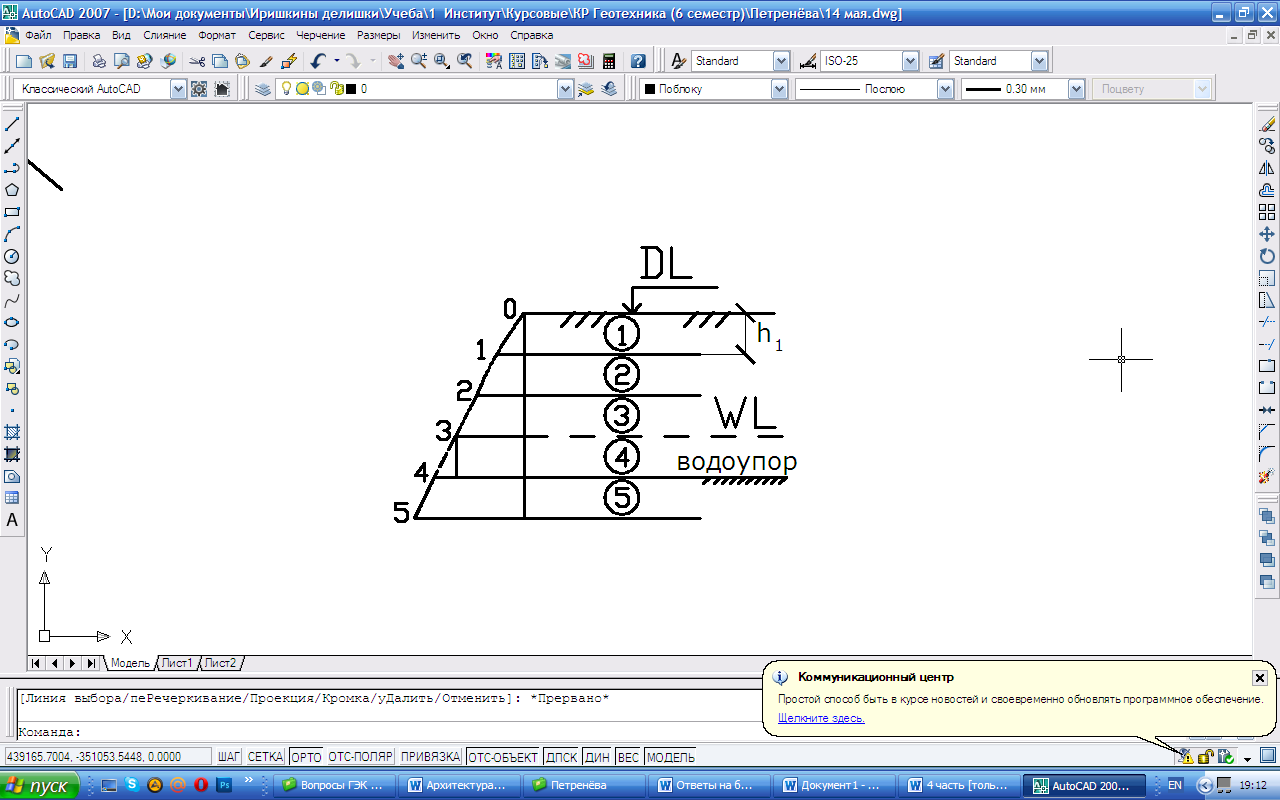Open the QuickCalc calculator icon
The width and height of the screenshot is (1280, 800).
(x=608, y=61)
